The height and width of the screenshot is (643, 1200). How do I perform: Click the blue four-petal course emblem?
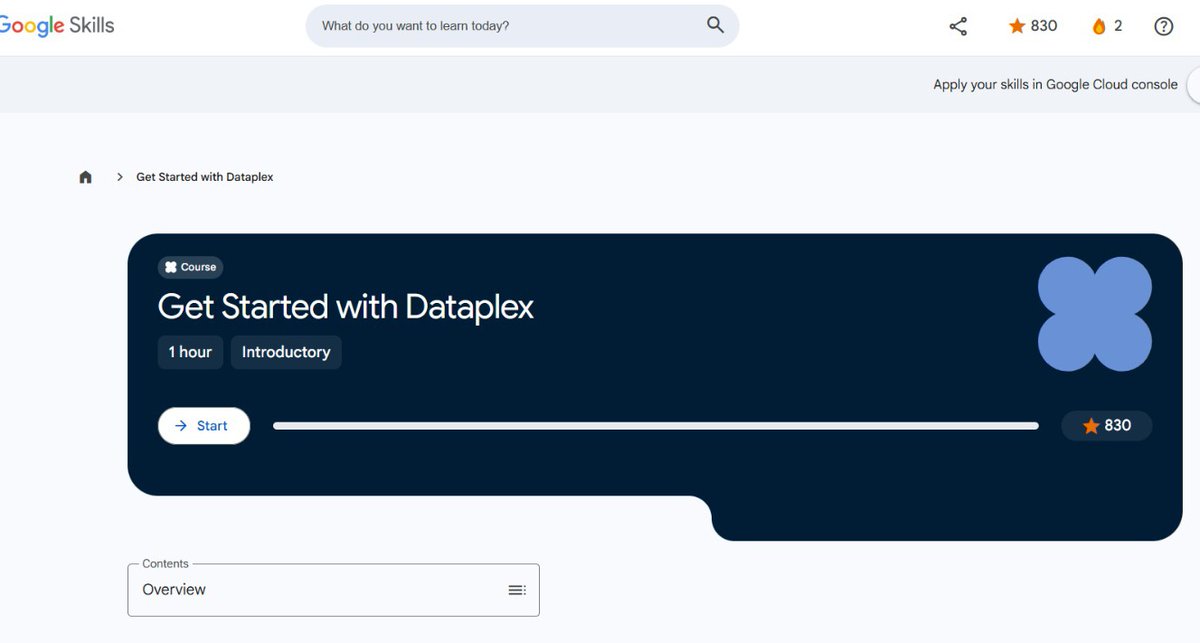(1095, 314)
